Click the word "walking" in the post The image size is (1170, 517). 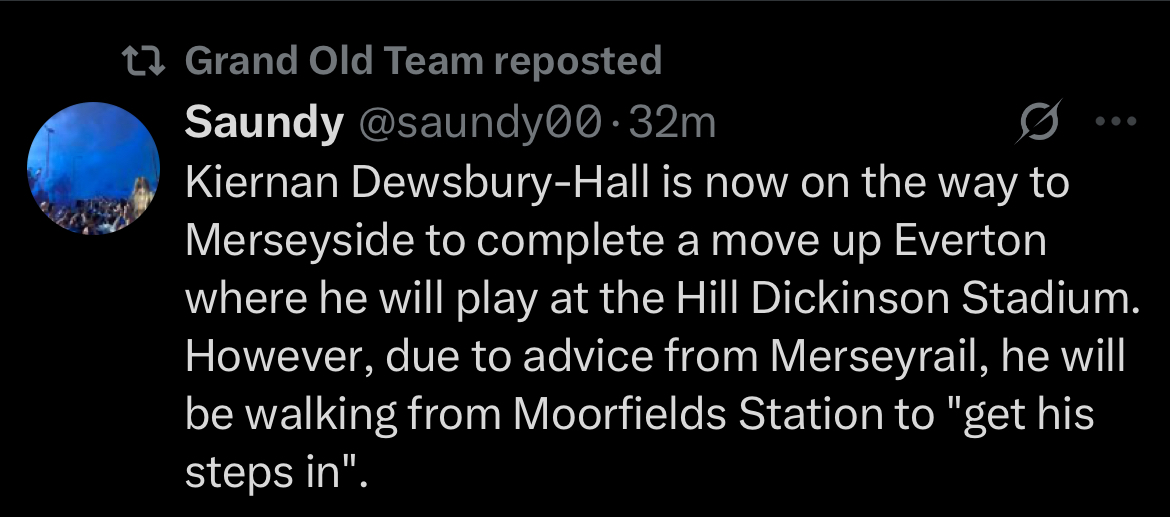[321, 414]
